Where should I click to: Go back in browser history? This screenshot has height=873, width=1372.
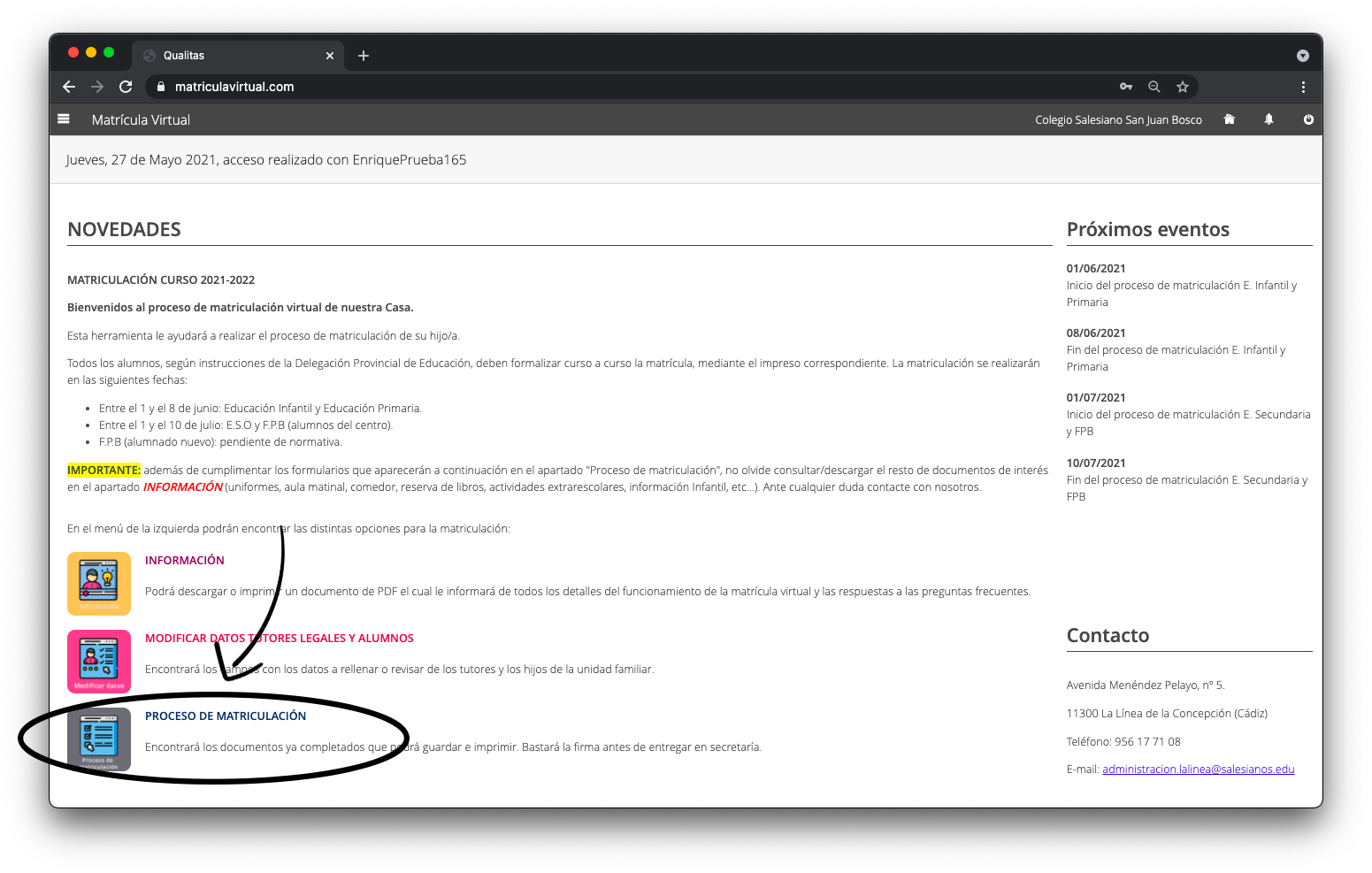click(69, 87)
